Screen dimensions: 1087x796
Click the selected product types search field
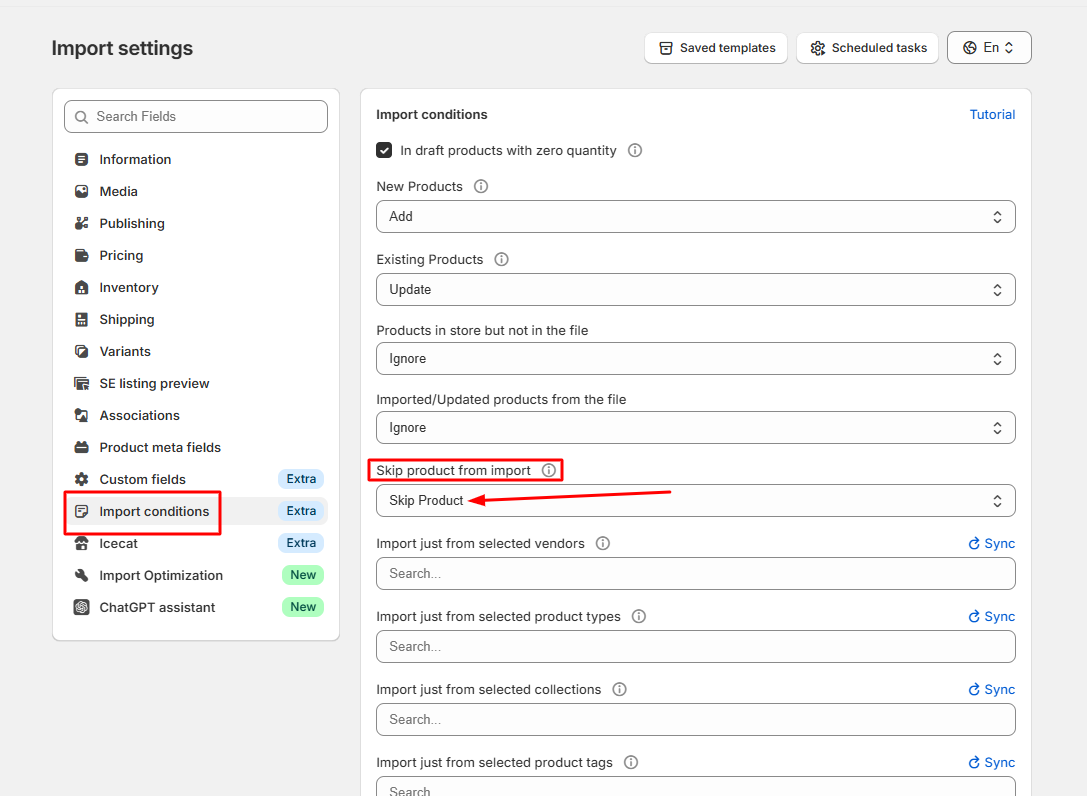pos(695,647)
